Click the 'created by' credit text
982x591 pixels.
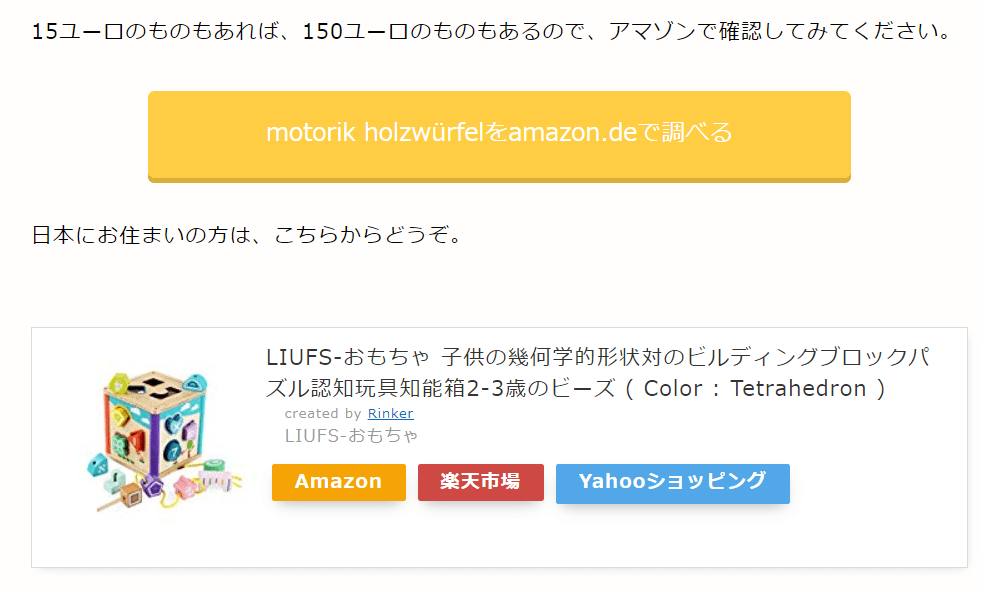323,413
